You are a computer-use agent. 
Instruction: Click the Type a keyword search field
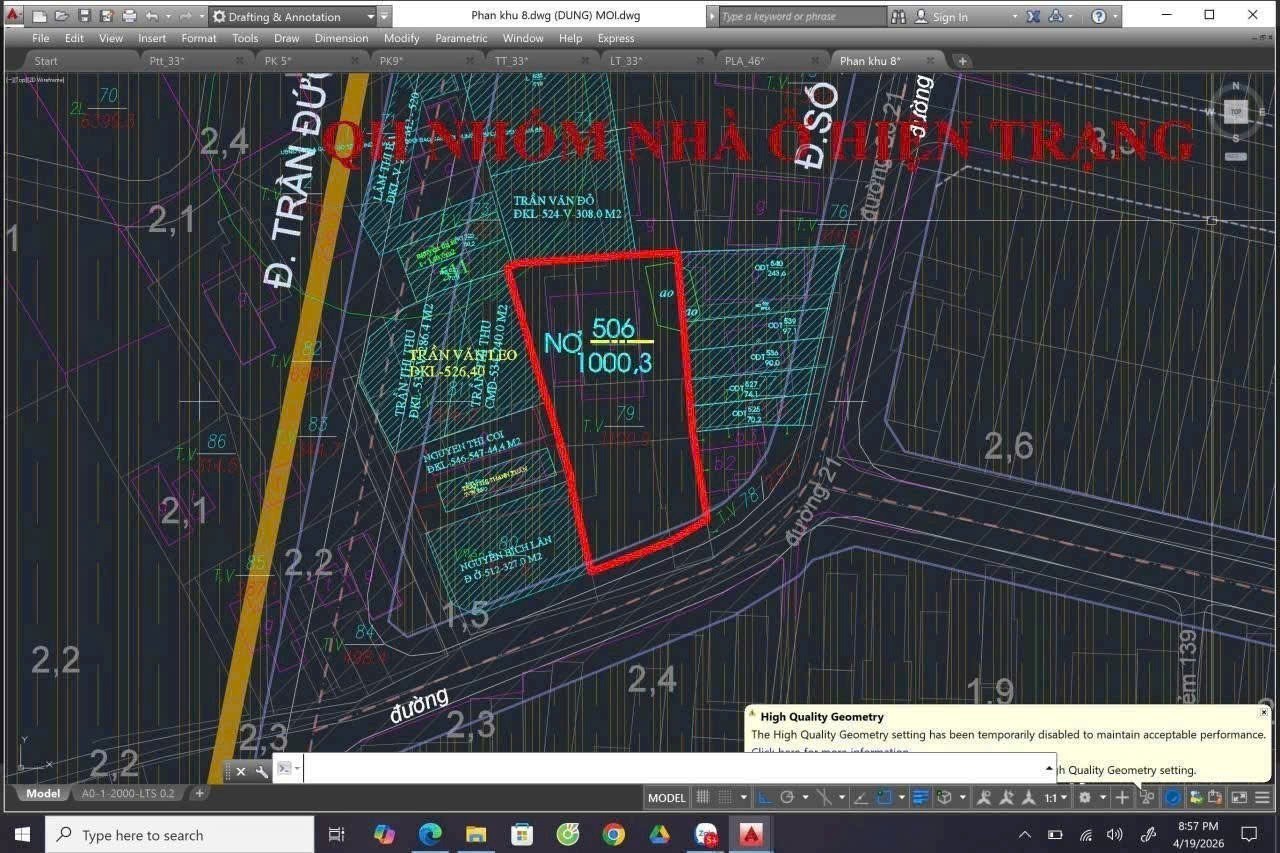coord(802,17)
